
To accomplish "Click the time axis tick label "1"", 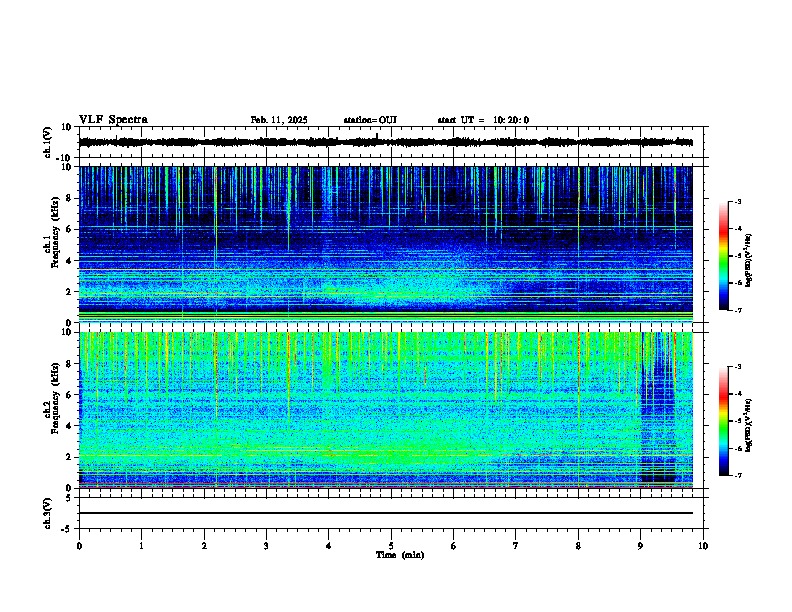I will click(x=141, y=546).
